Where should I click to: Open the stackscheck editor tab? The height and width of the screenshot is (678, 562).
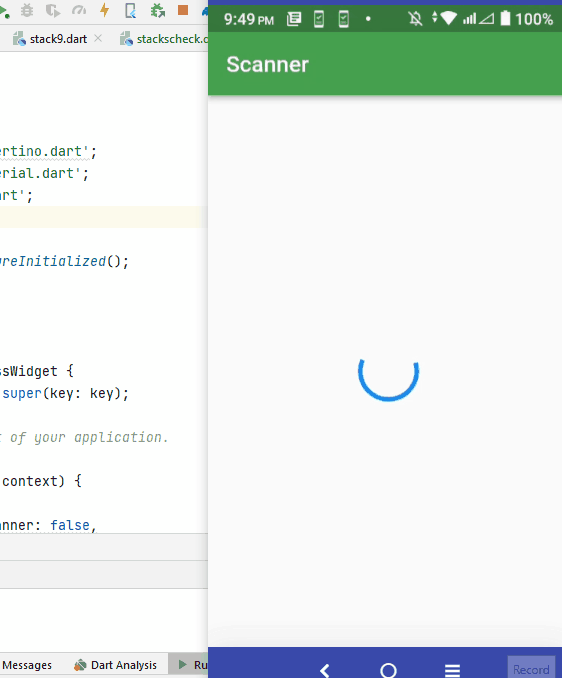point(163,39)
